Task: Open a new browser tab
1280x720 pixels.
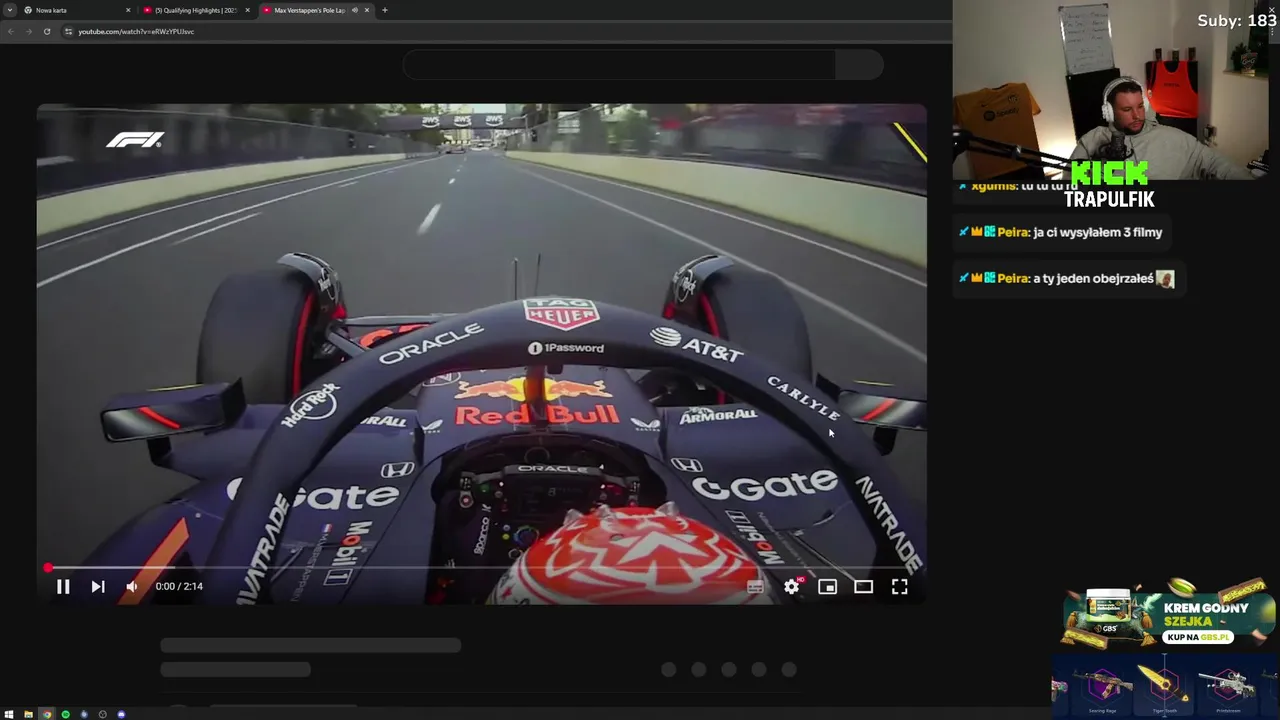Action: [x=385, y=10]
